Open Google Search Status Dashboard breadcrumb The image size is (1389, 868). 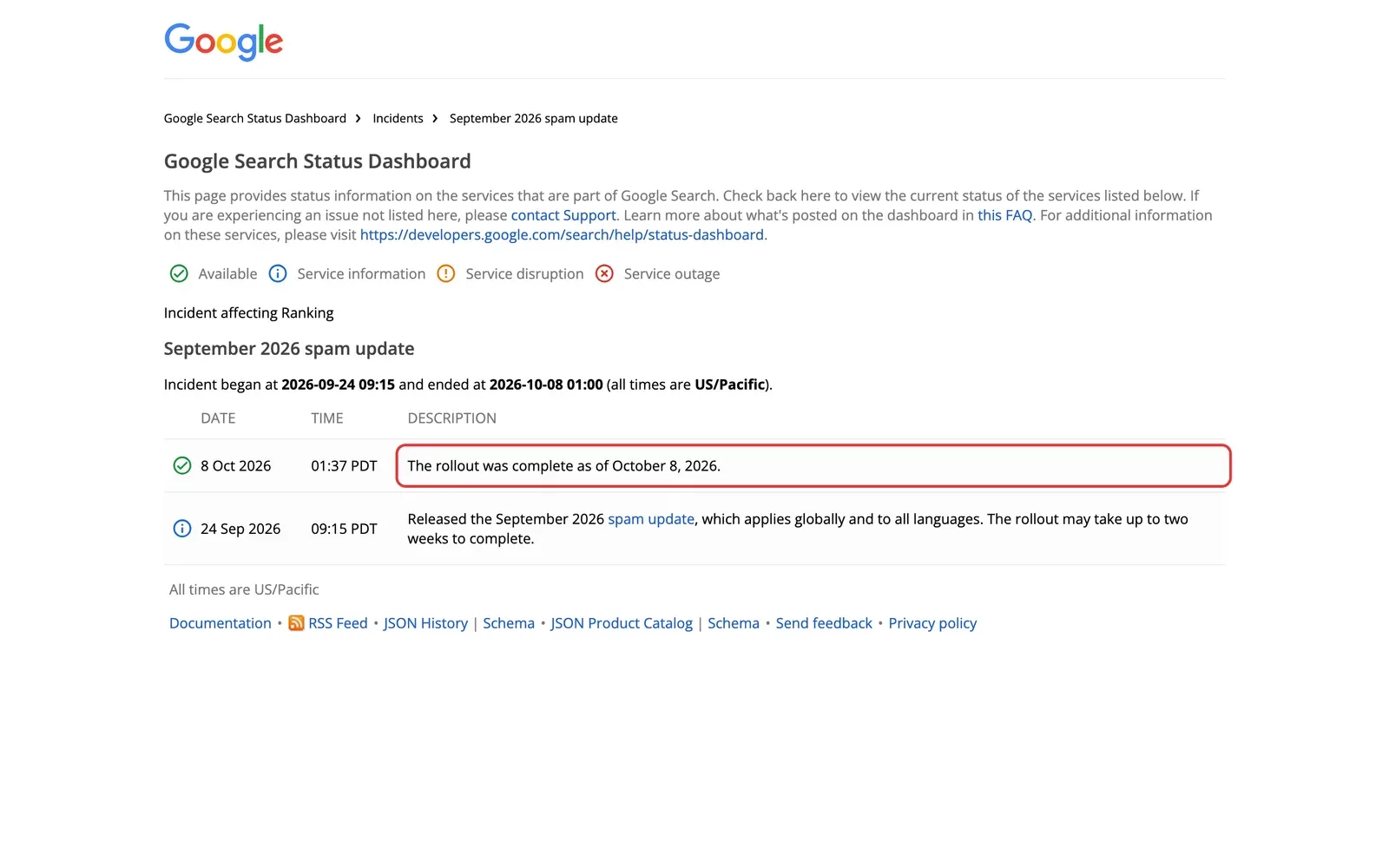255,118
